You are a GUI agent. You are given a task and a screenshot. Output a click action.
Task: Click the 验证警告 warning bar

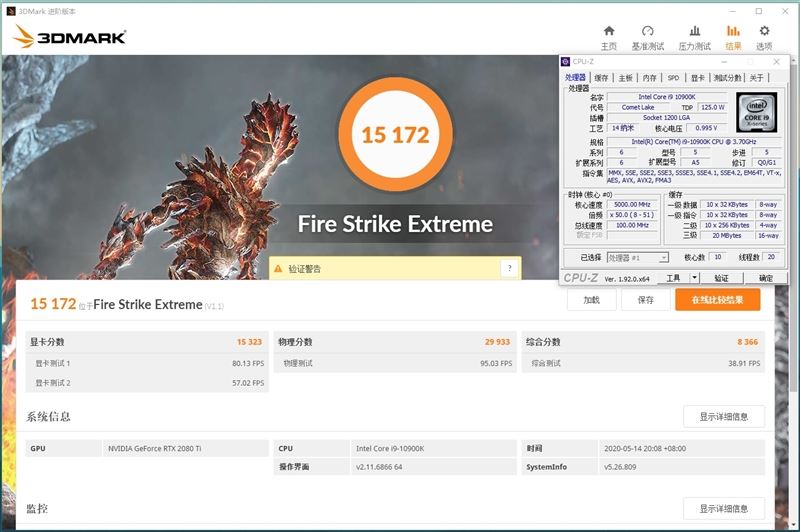[x=395, y=268]
